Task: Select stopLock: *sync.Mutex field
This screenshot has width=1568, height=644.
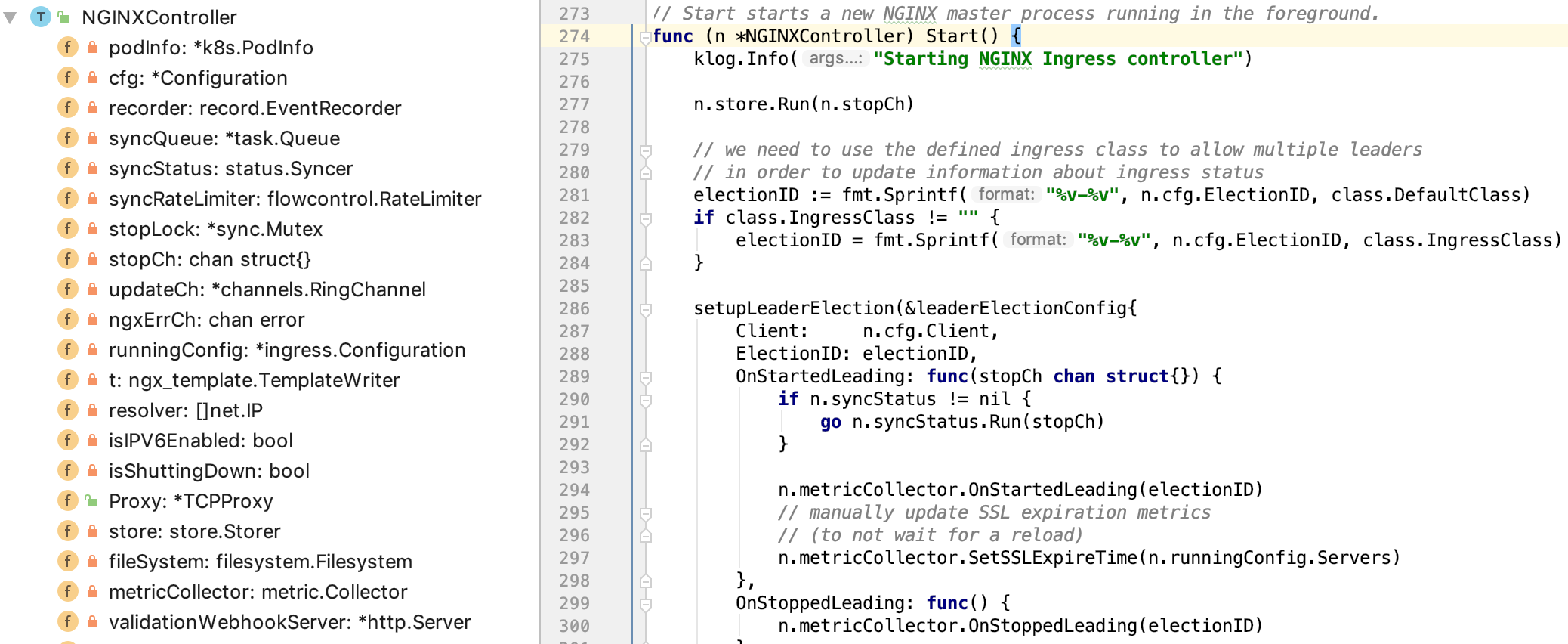Action: pos(215,229)
